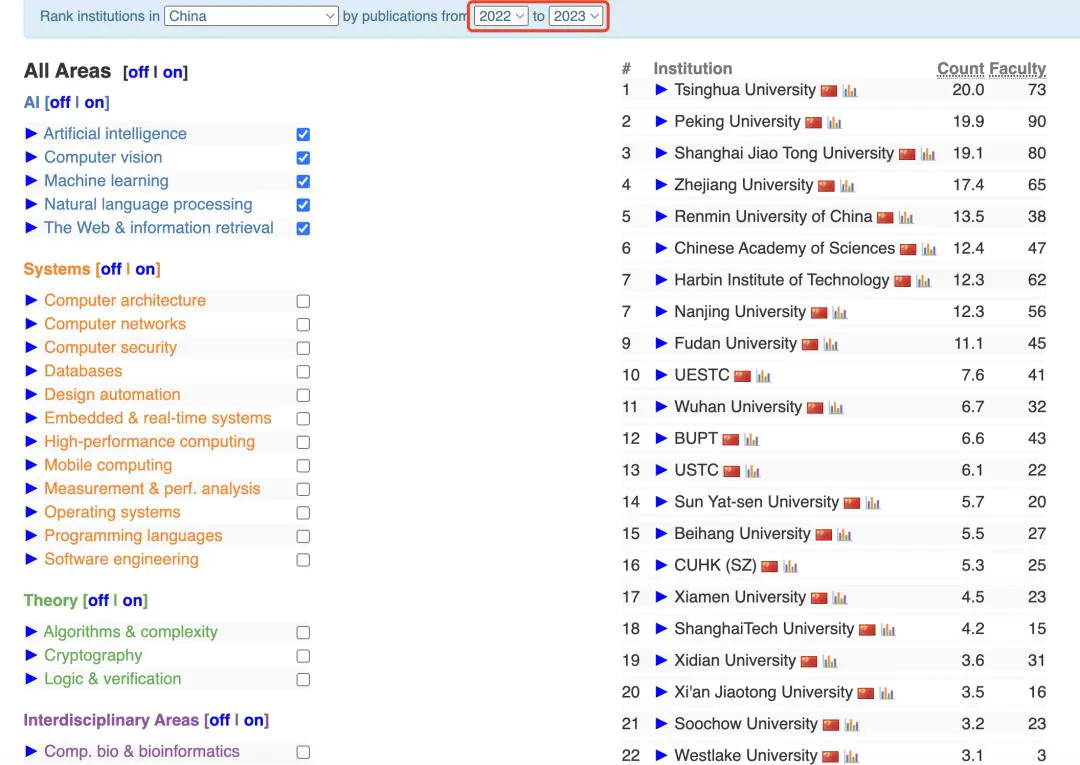Open the chart icon next to Wuhan University
Image resolution: width=1080 pixels, height=765 pixels.
point(835,408)
